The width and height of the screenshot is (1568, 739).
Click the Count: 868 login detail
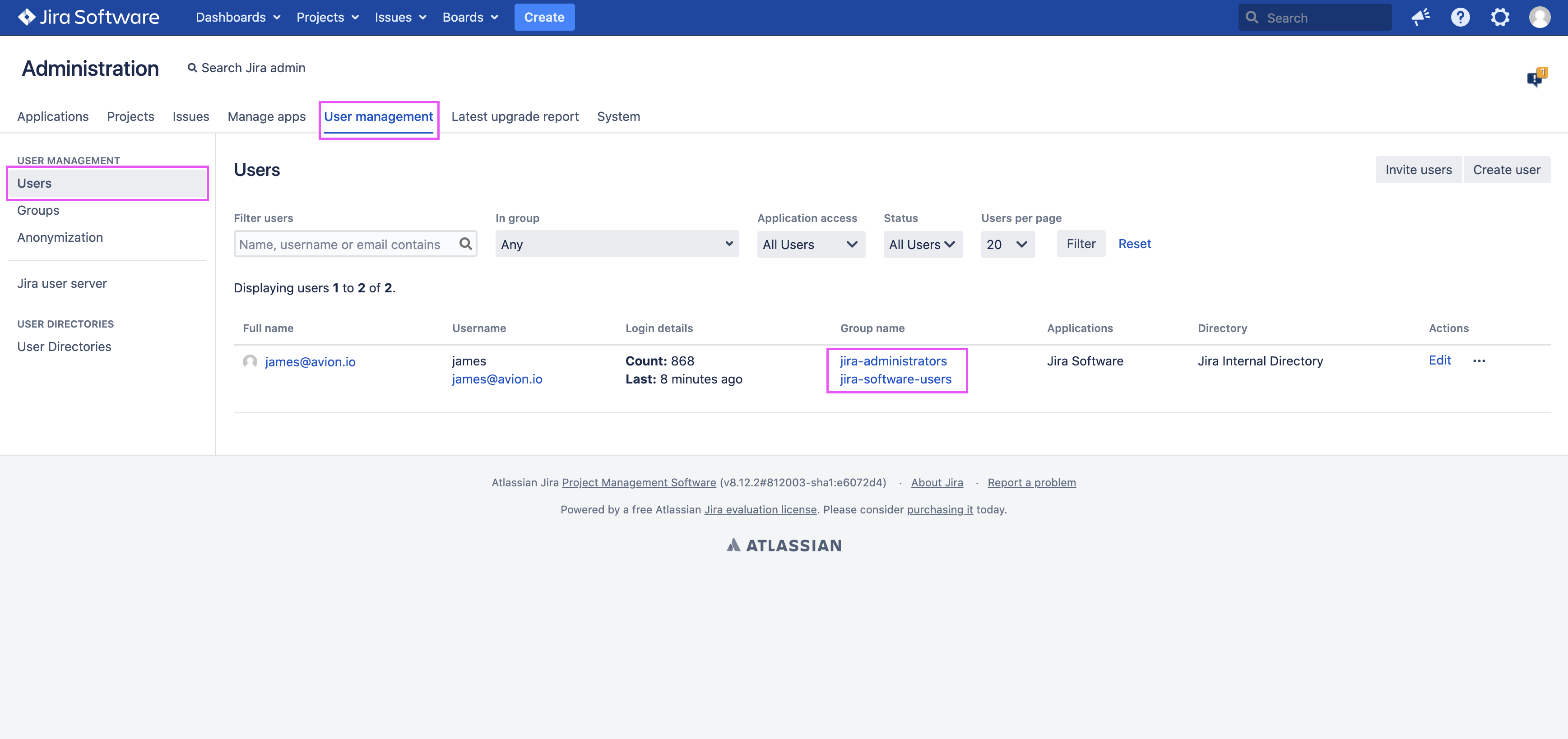pos(660,360)
